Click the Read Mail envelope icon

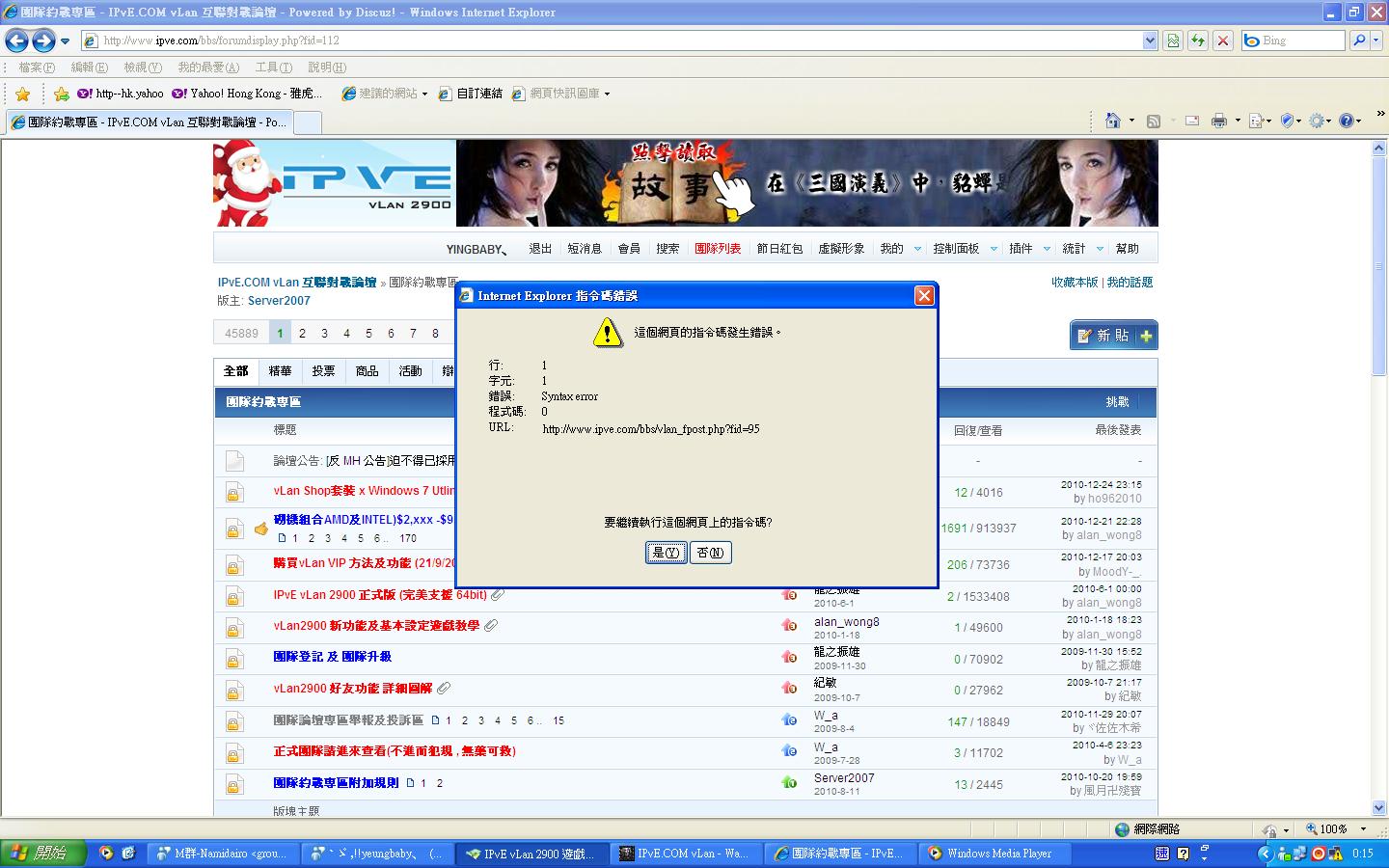1192,121
